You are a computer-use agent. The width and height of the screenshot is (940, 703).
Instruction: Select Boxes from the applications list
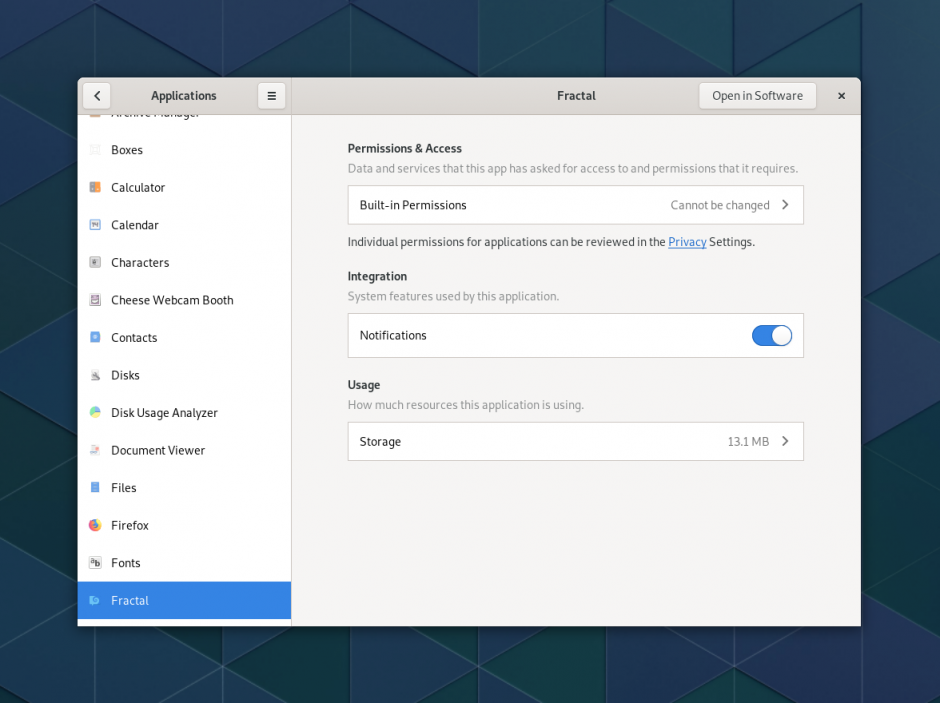(127, 150)
